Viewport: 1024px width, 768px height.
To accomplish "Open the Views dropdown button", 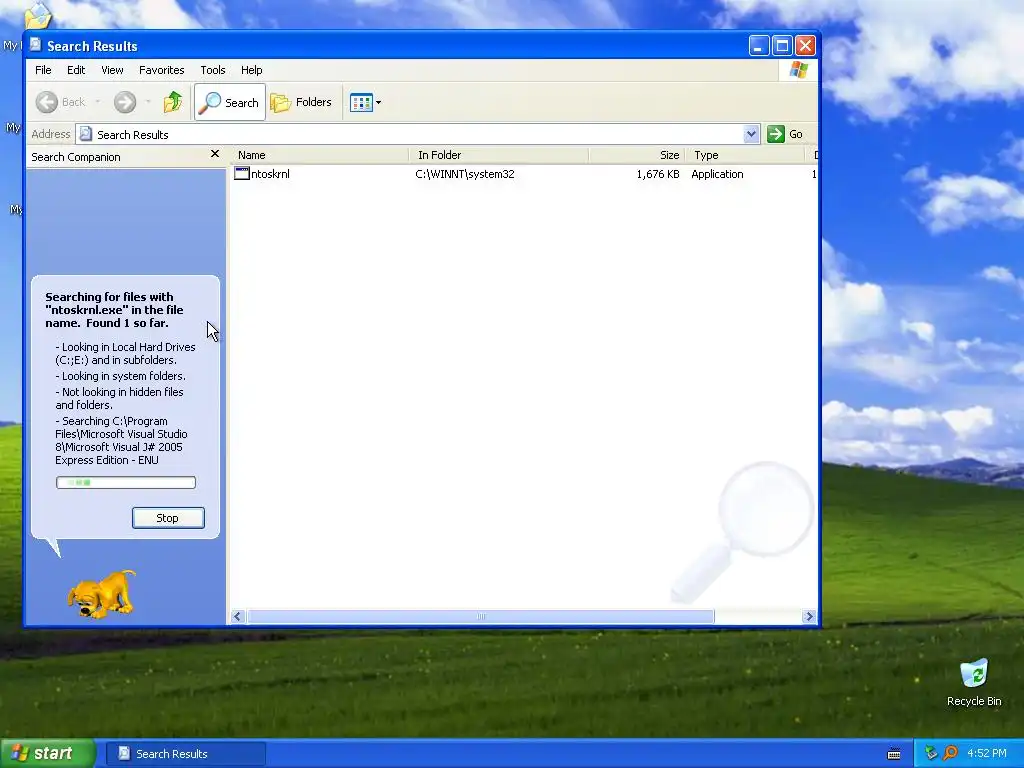I will (365, 102).
